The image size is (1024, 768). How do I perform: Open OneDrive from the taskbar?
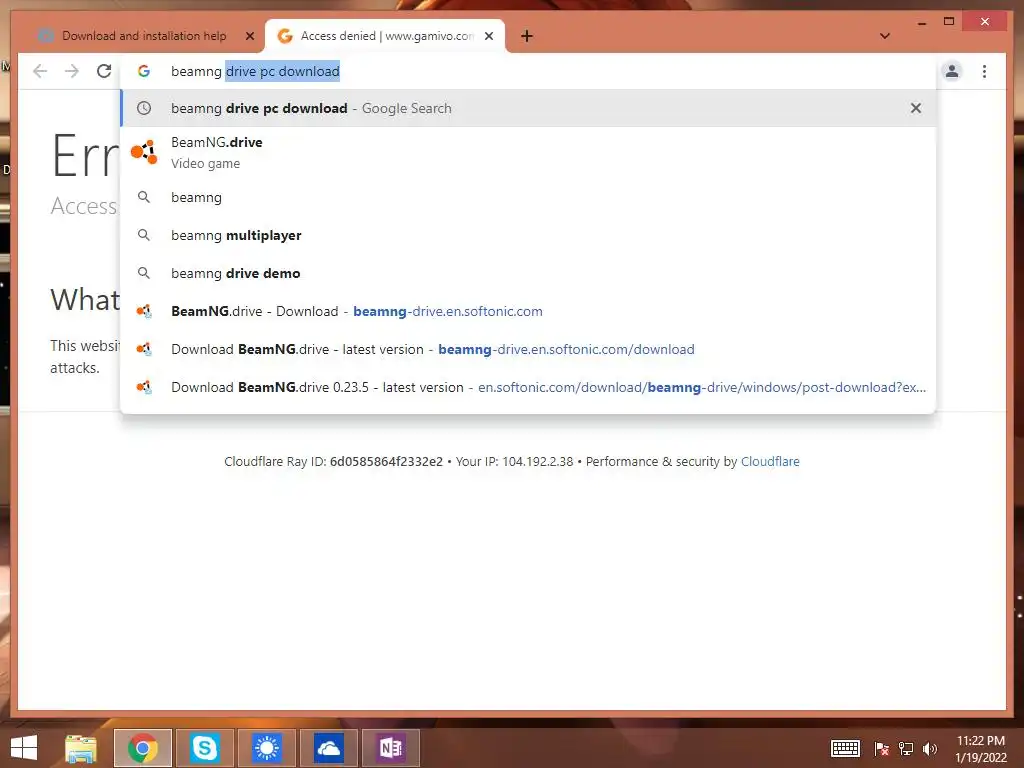pyautogui.click(x=328, y=748)
